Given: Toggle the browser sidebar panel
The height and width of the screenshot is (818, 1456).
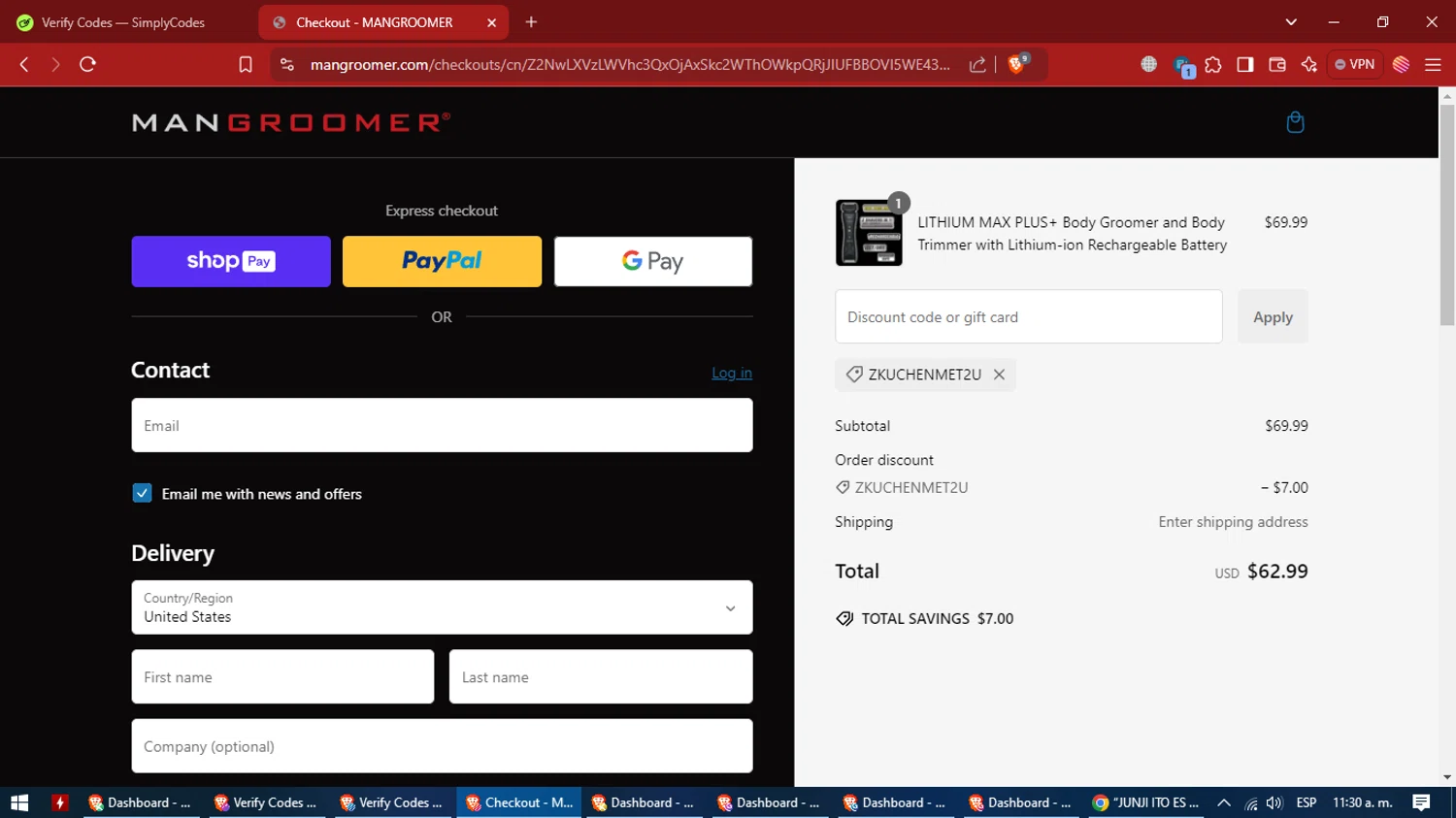Looking at the screenshot, I should 1245,64.
